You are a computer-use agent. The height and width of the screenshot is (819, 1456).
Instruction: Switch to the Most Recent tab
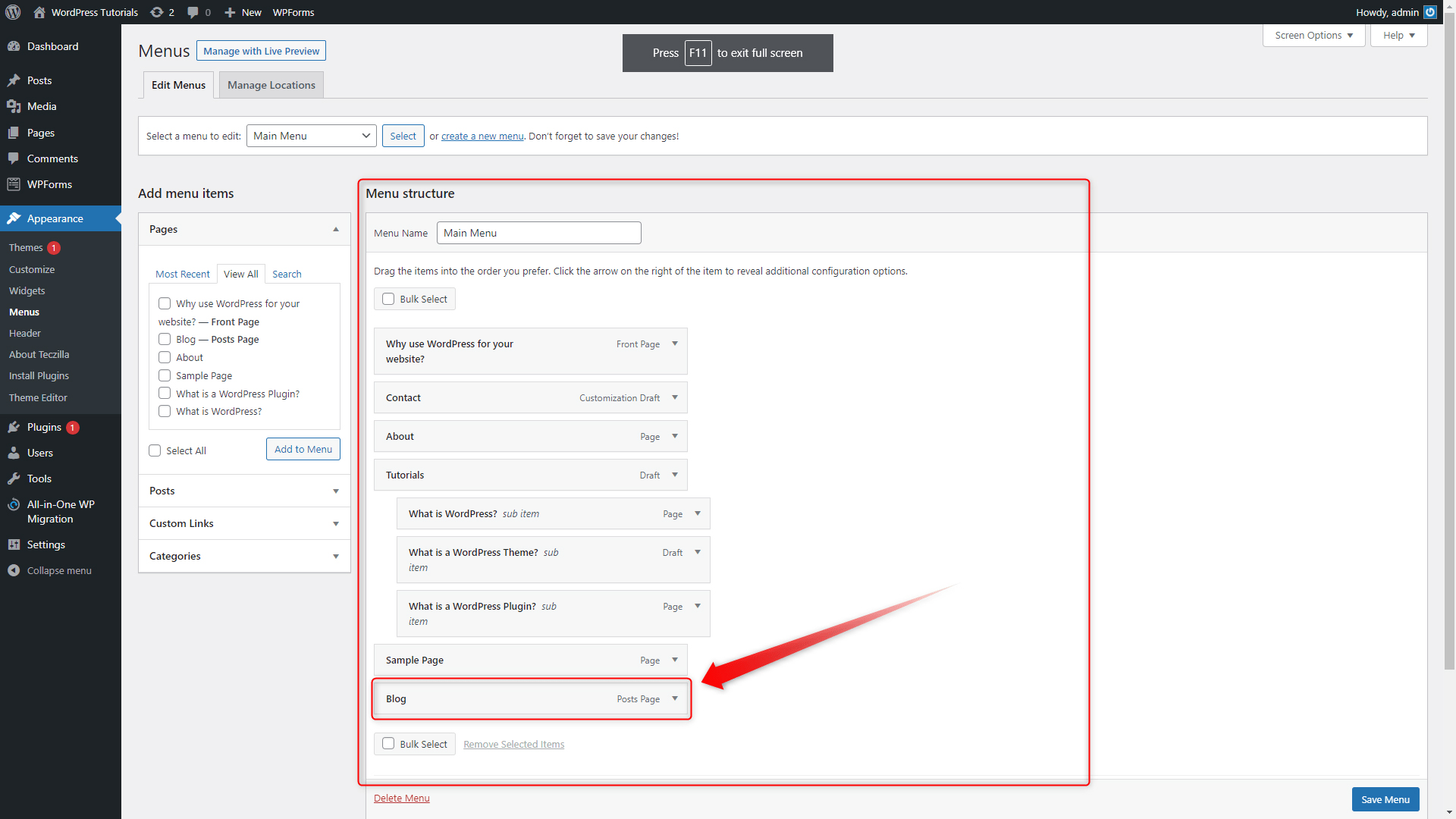[183, 274]
